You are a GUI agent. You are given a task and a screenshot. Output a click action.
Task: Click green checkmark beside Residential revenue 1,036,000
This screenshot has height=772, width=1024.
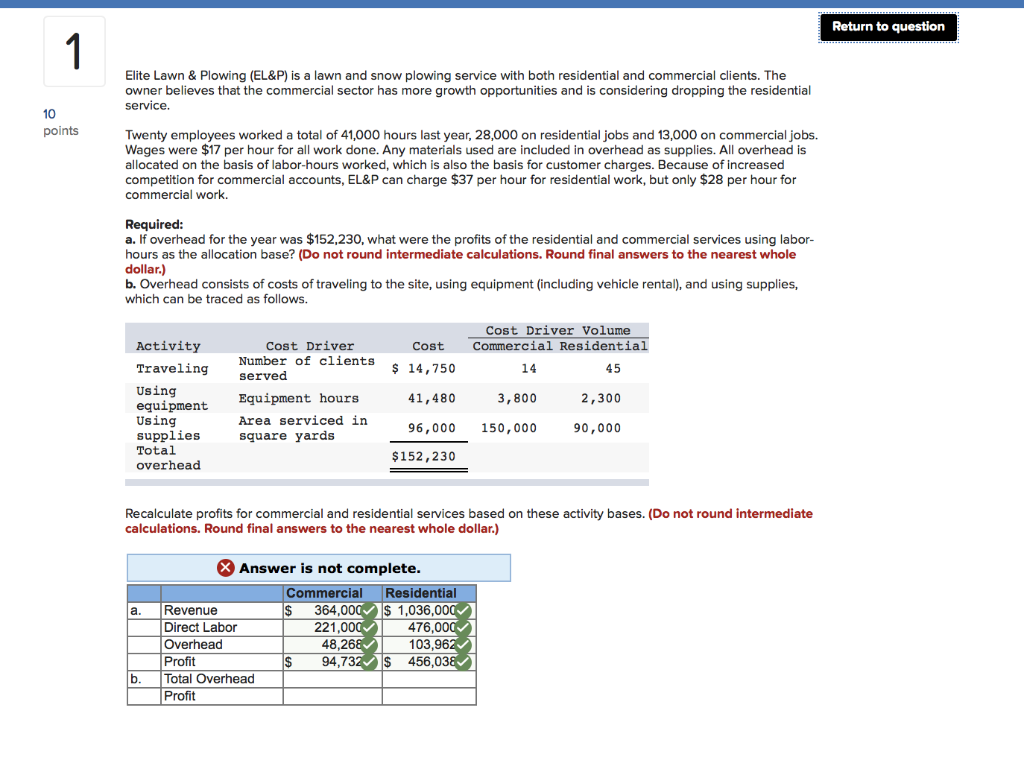pos(463,611)
